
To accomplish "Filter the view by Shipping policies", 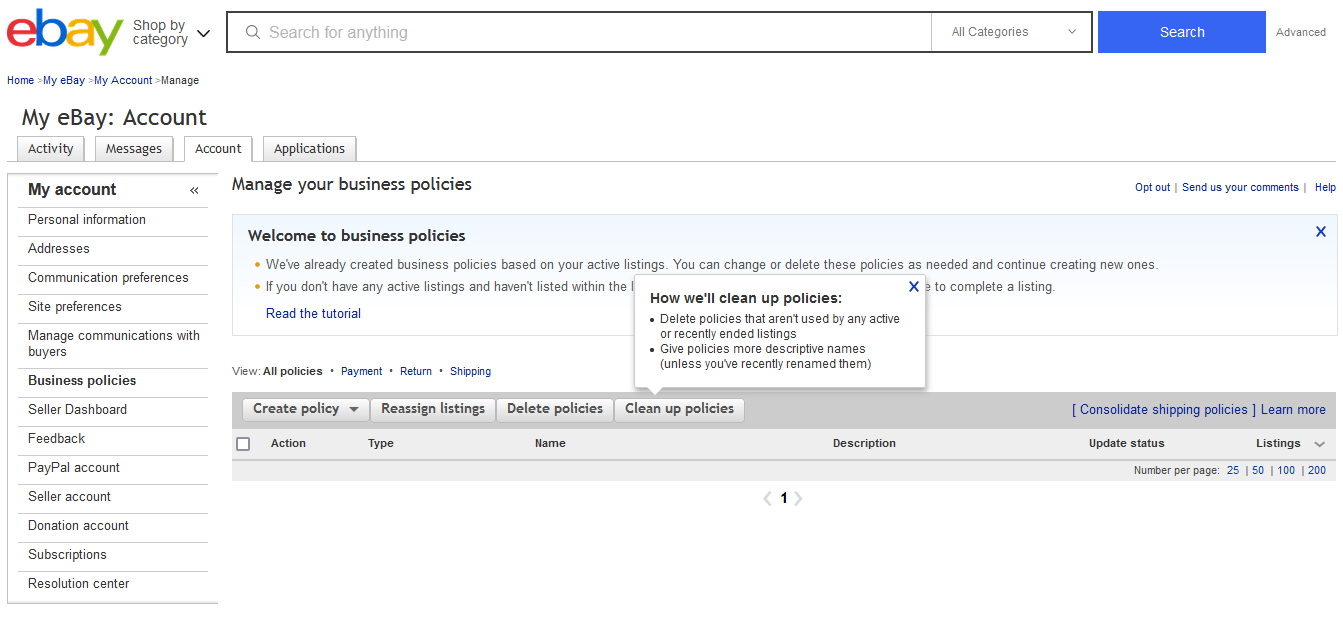I will tap(470, 371).
